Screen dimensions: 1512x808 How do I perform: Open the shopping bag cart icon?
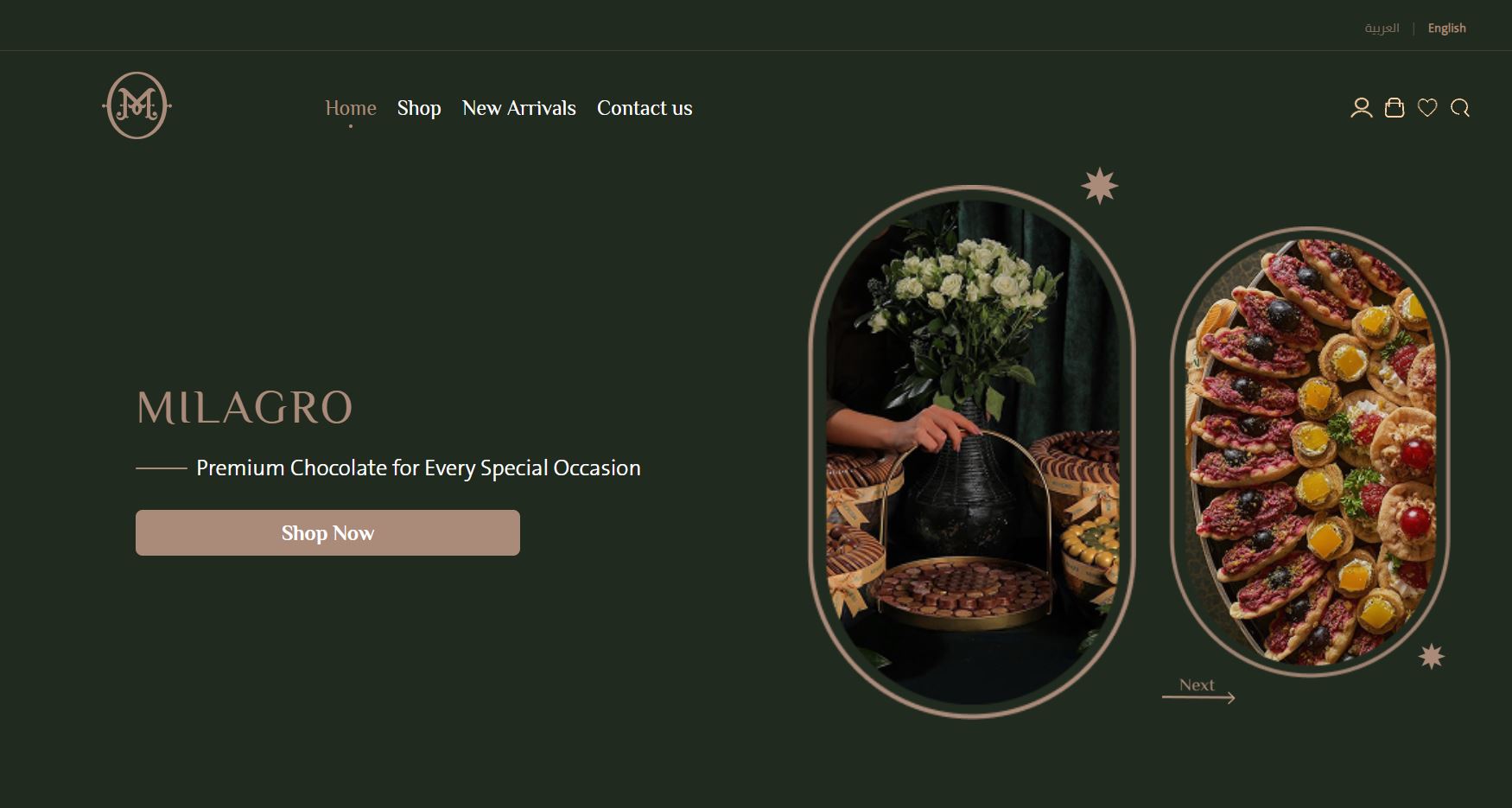(x=1394, y=108)
